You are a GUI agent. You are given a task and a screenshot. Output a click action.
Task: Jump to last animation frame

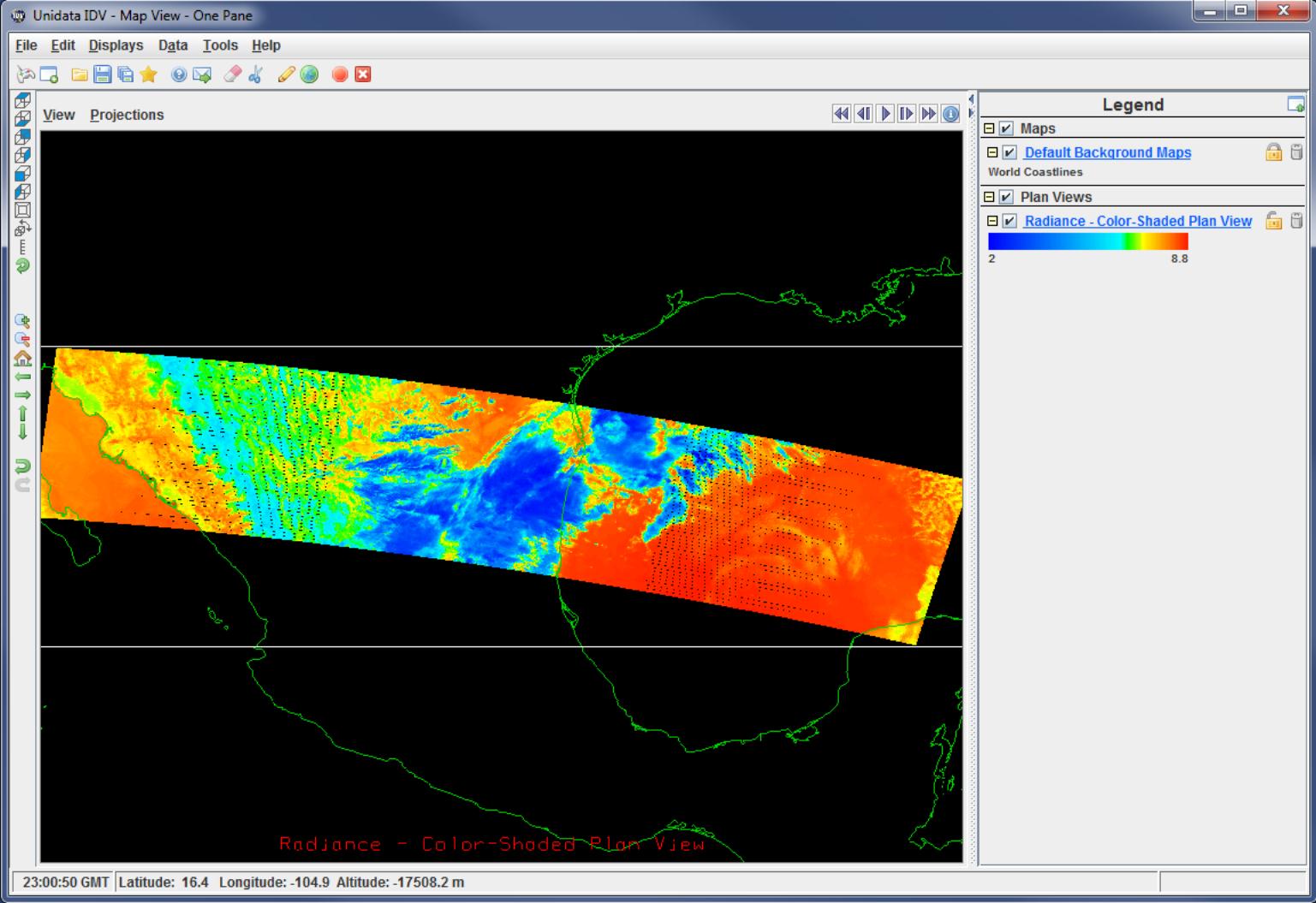pos(928,114)
